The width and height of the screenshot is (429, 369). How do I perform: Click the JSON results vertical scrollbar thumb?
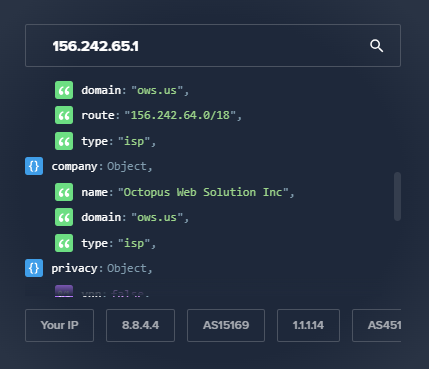point(397,196)
